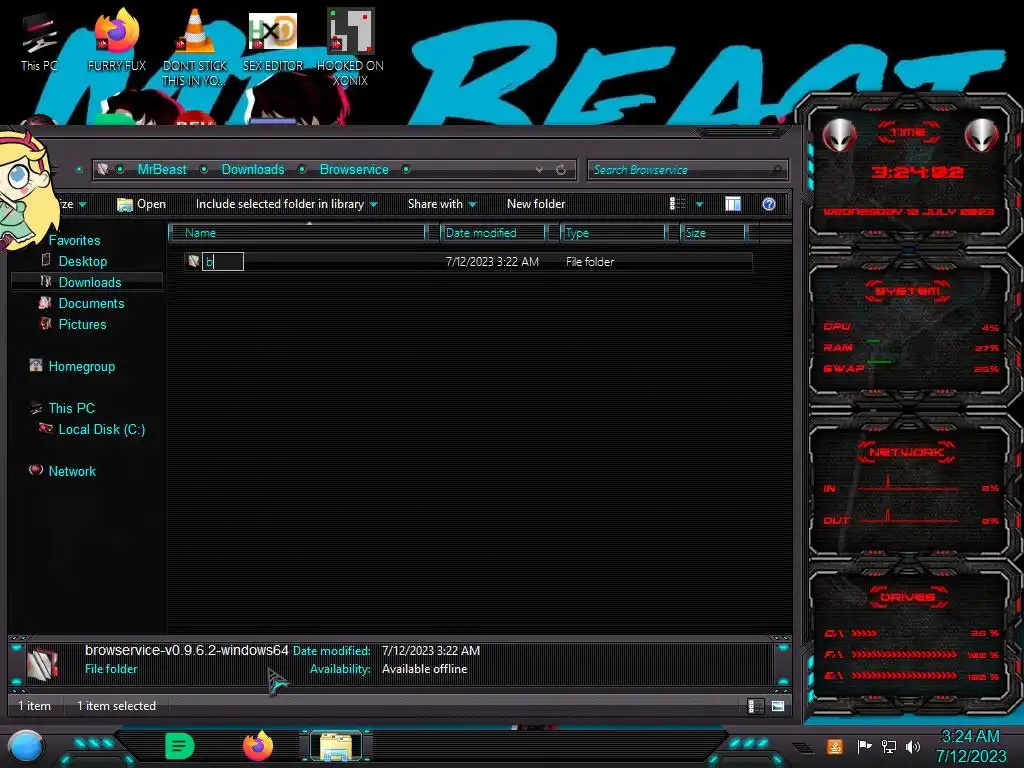Click inside the folder rename text box
Image resolution: width=1024 pixels, height=768 pixels.
click(x=223, y=262)
